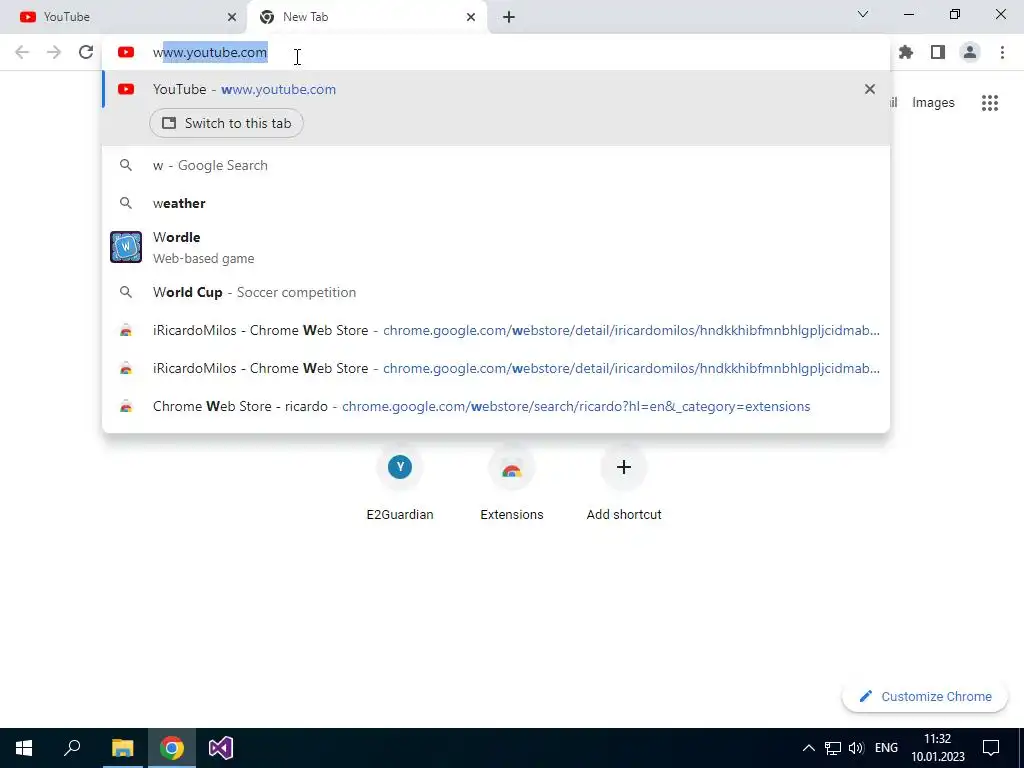Image resolution: width=1024 pixels, height=768 pixels.
Task: Switch to the YouTube browser tab
Action: [124, 17]
